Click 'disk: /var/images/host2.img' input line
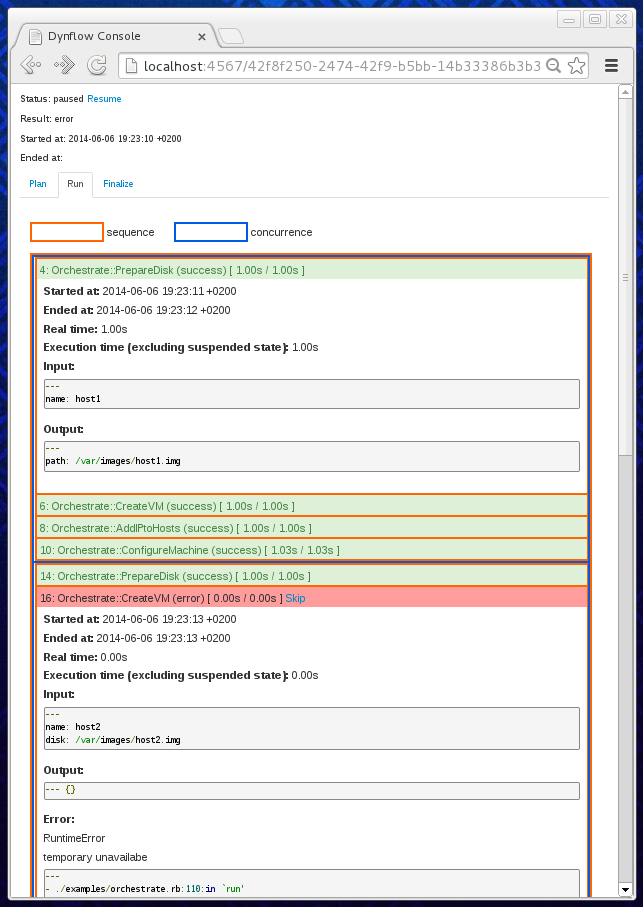 (113, 740)
